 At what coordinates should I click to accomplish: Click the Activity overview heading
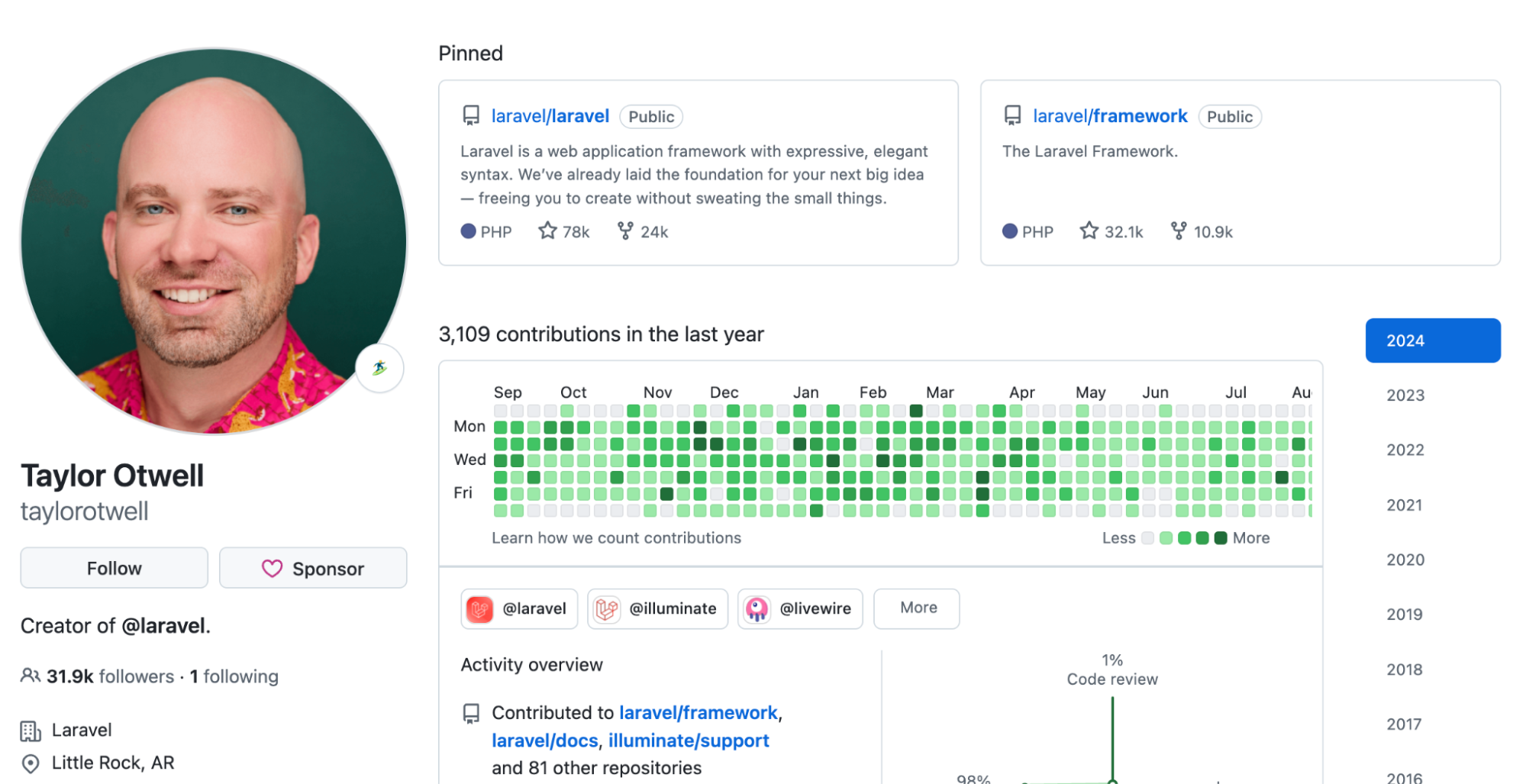click(x=531, y=665)
